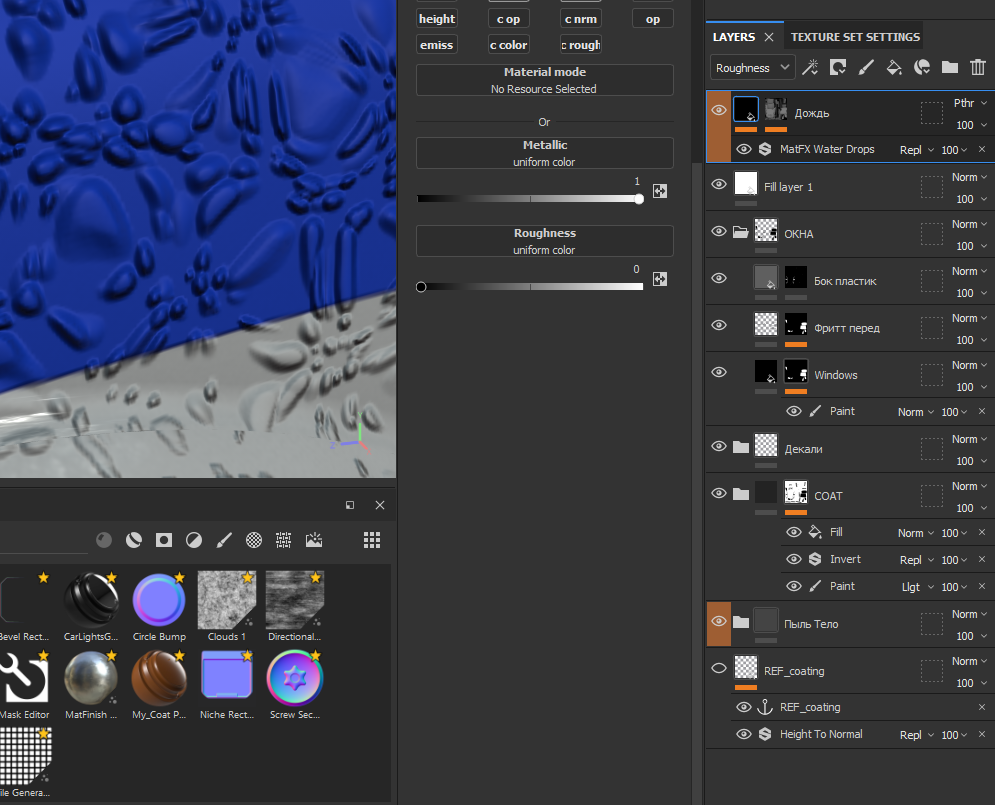This screenshot has height=805, width=995.
Task: Switch to TEXTURE SET SETTINGS tab
Action: tap(855, 37)
